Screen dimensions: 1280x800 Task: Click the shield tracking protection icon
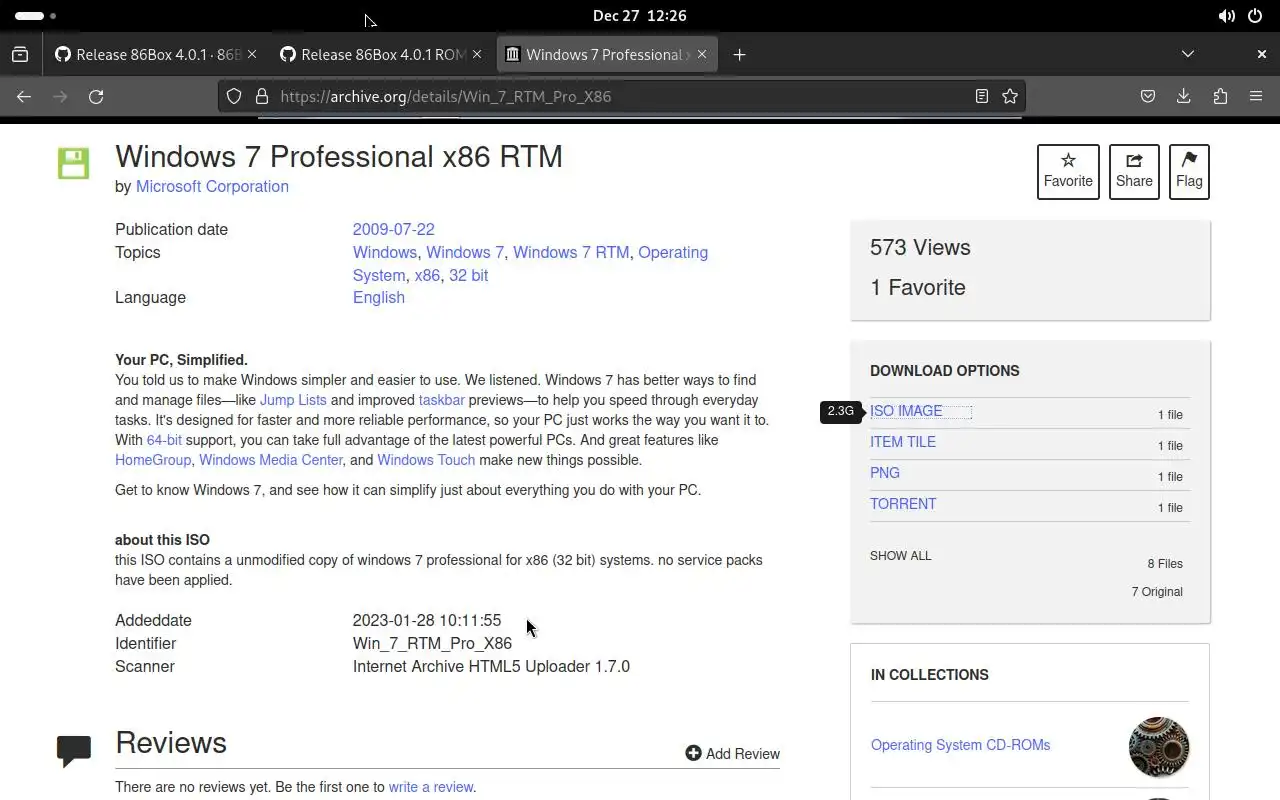[234, 97]
